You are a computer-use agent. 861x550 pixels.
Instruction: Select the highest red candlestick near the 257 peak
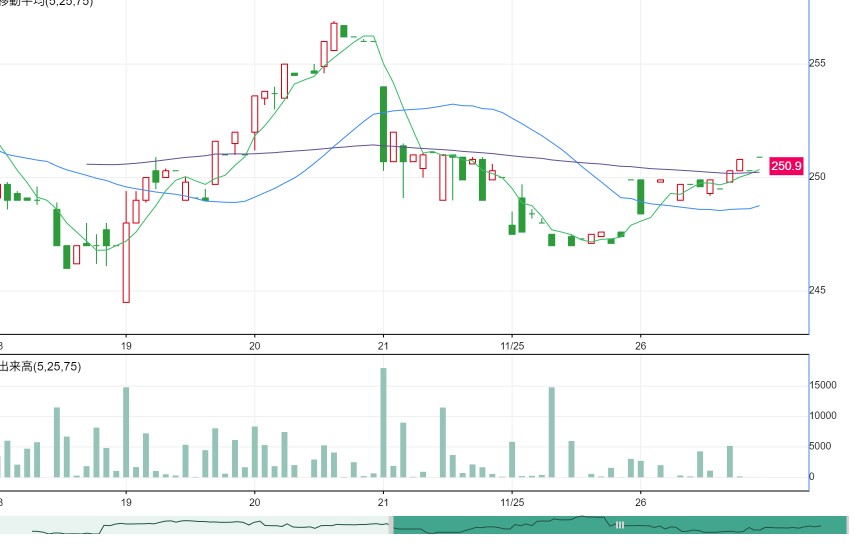334,37
